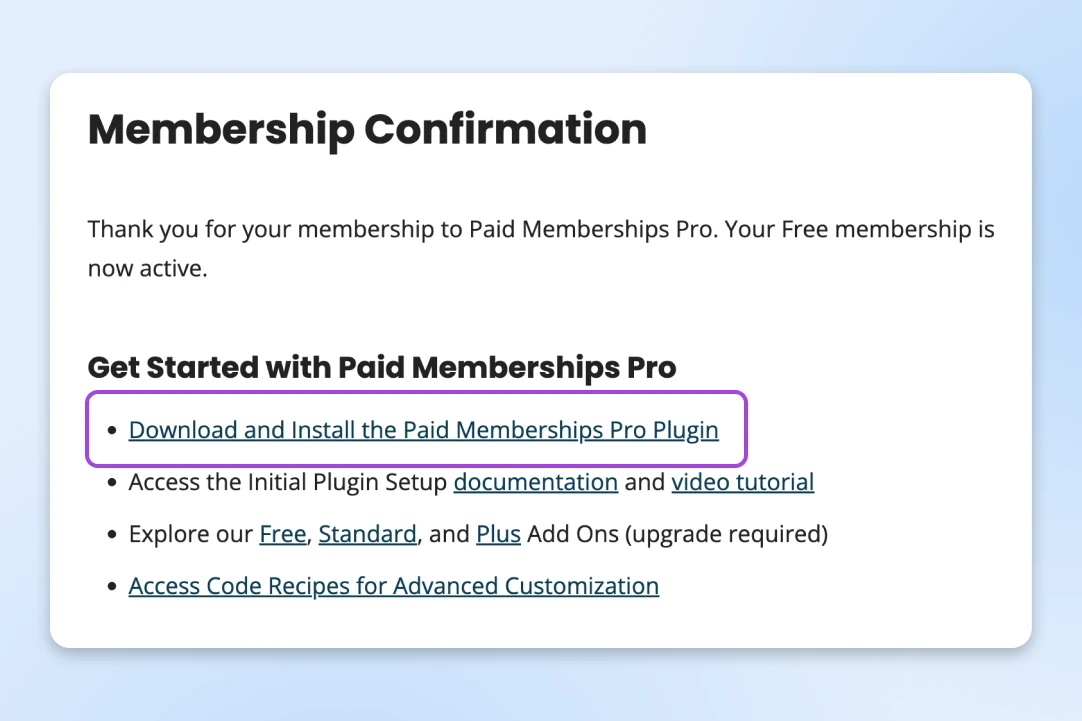Click the bullet before 'Explore our'
This screenshot has height=721, width=1082.
point(113,535)
